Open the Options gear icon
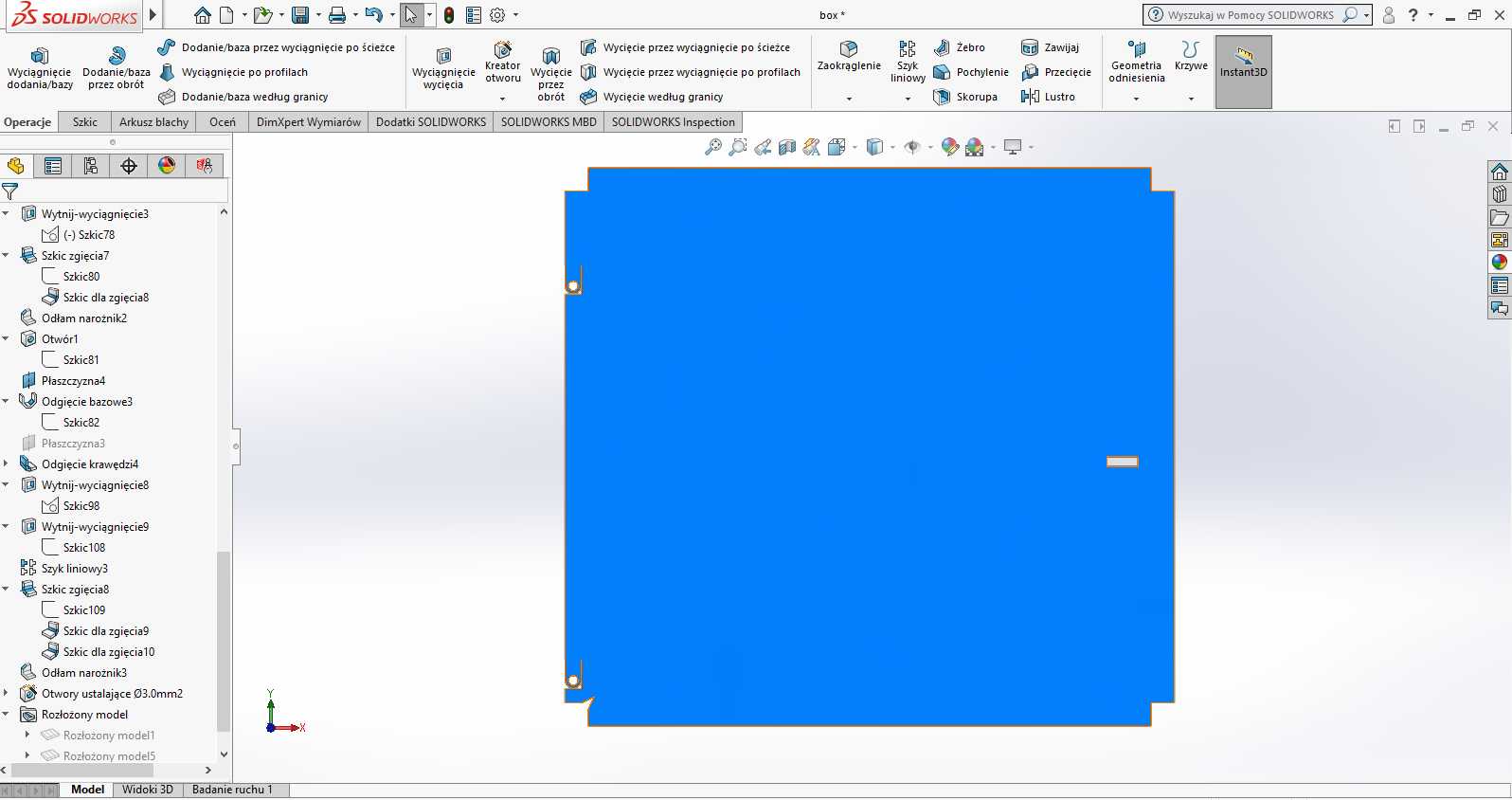 point(497,15)
